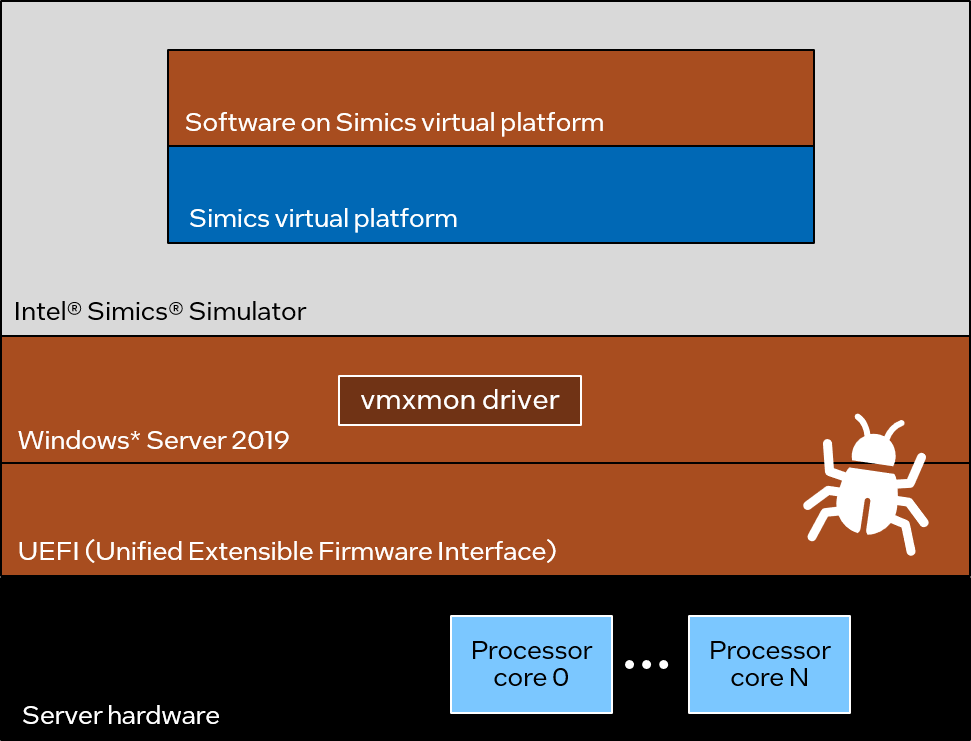This screenshot has width=971, height=741.
Task: Click the registered trademark symbol after Intel
Action: pyautogui.click(x=74, y=308)
